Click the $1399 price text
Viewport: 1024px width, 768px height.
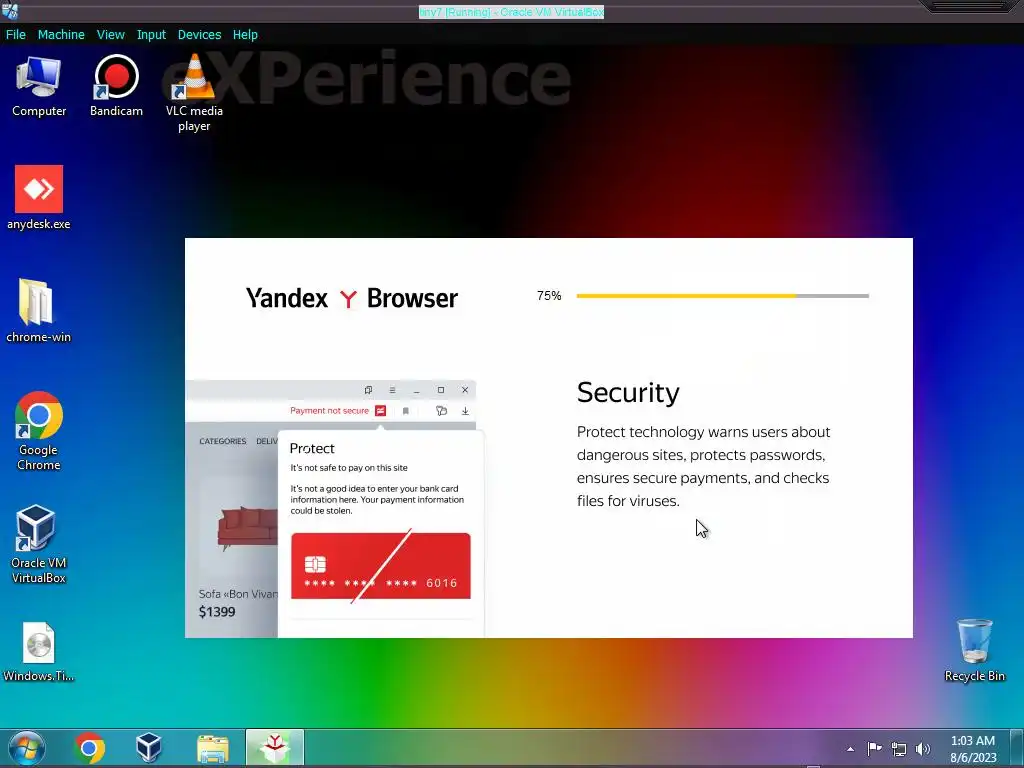(x=217, y=612)
